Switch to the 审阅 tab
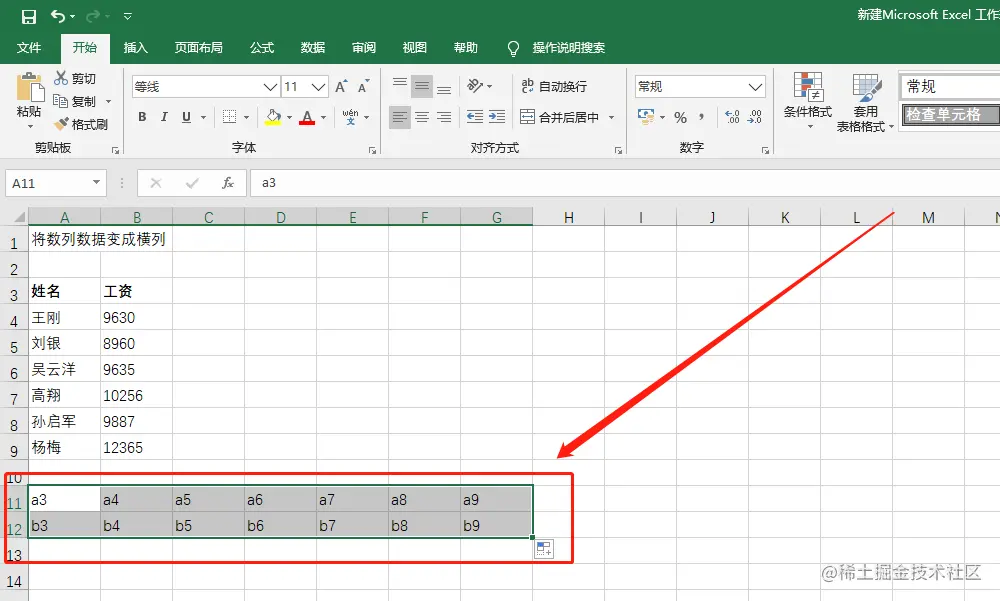1000x601 pixels. 364,48
